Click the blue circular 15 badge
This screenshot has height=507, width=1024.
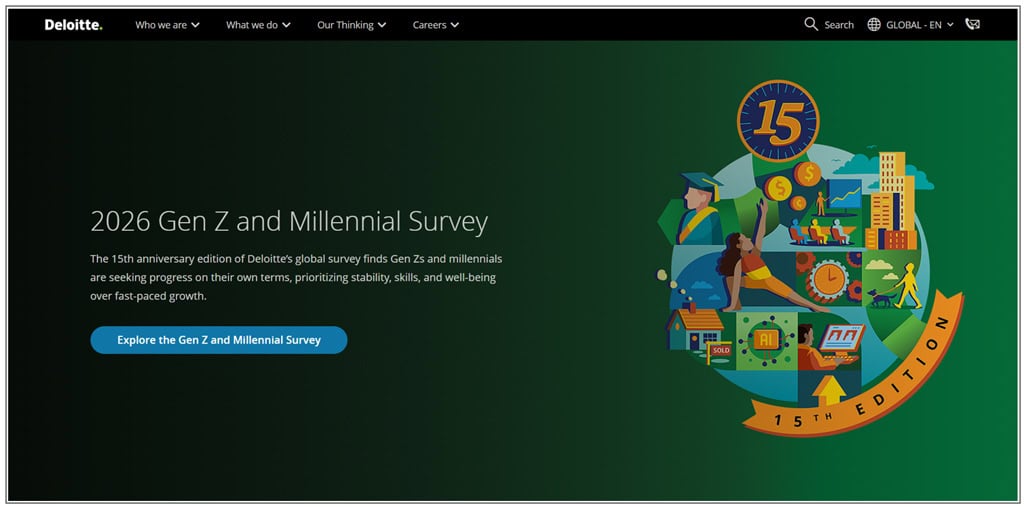[778, 121]
